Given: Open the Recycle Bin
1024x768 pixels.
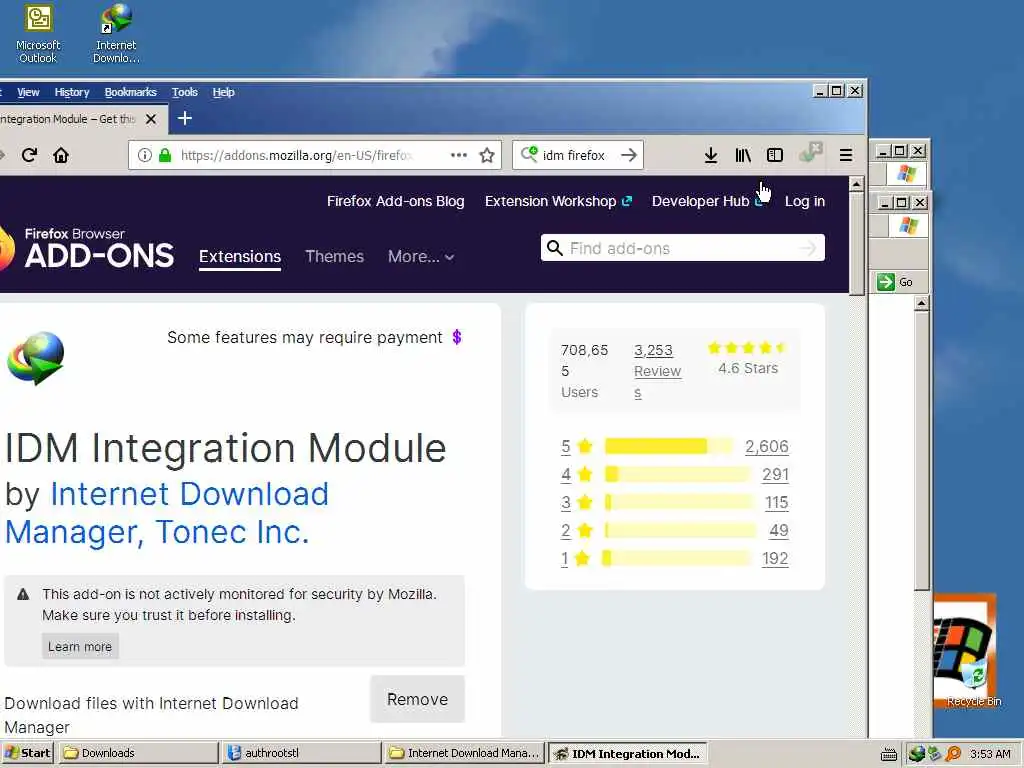Looking at the screenshot, I should [x=974, y=682].
